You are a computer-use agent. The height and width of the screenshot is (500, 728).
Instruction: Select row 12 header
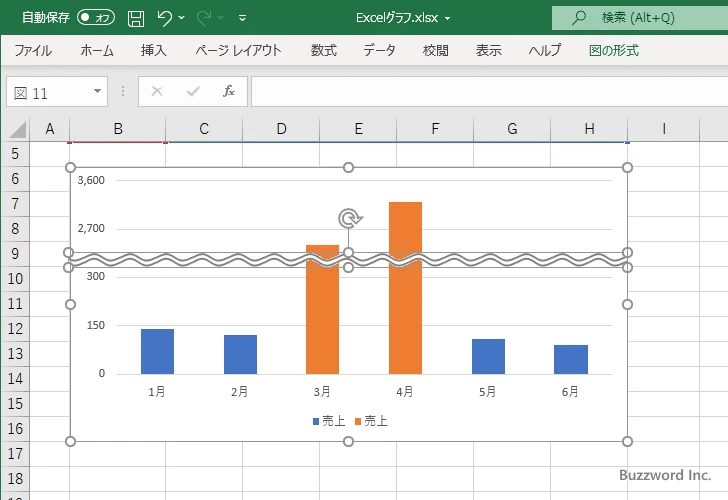(15, 329)
